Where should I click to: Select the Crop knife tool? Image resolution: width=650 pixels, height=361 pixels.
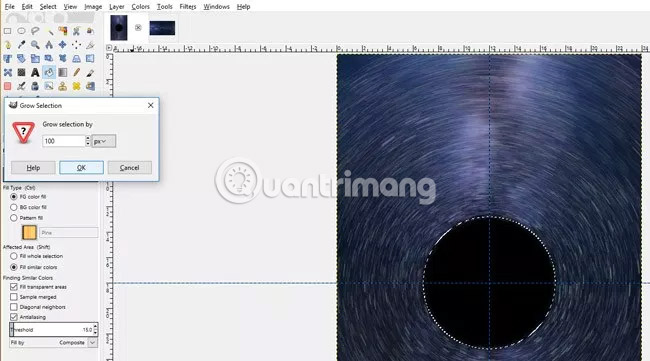[x=90, y=45]
